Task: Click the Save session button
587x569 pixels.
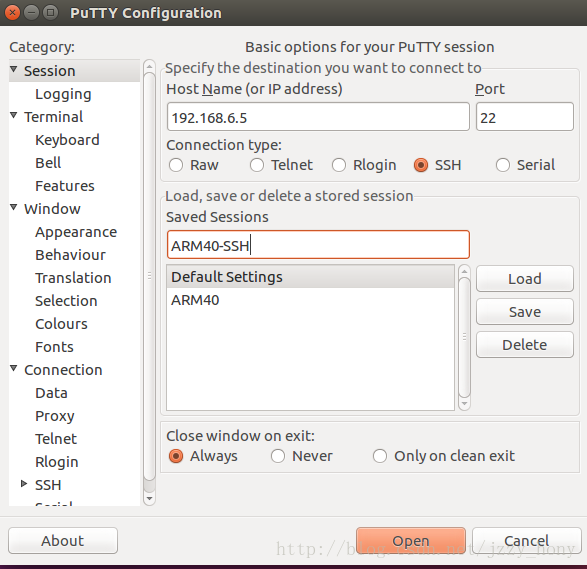Action: (x=525, y=312)
